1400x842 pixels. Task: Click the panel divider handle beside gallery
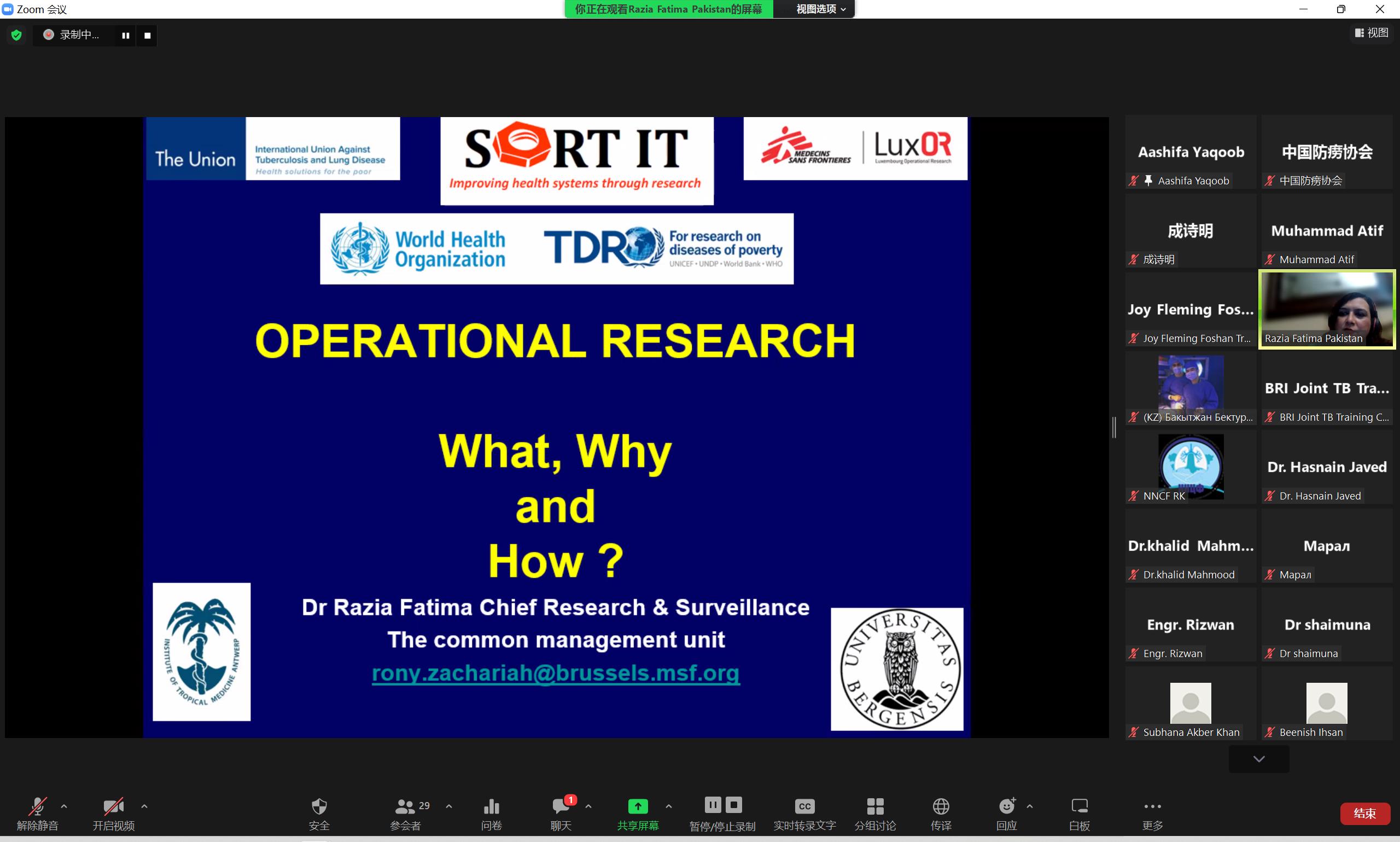click(x=1114, y=427)
